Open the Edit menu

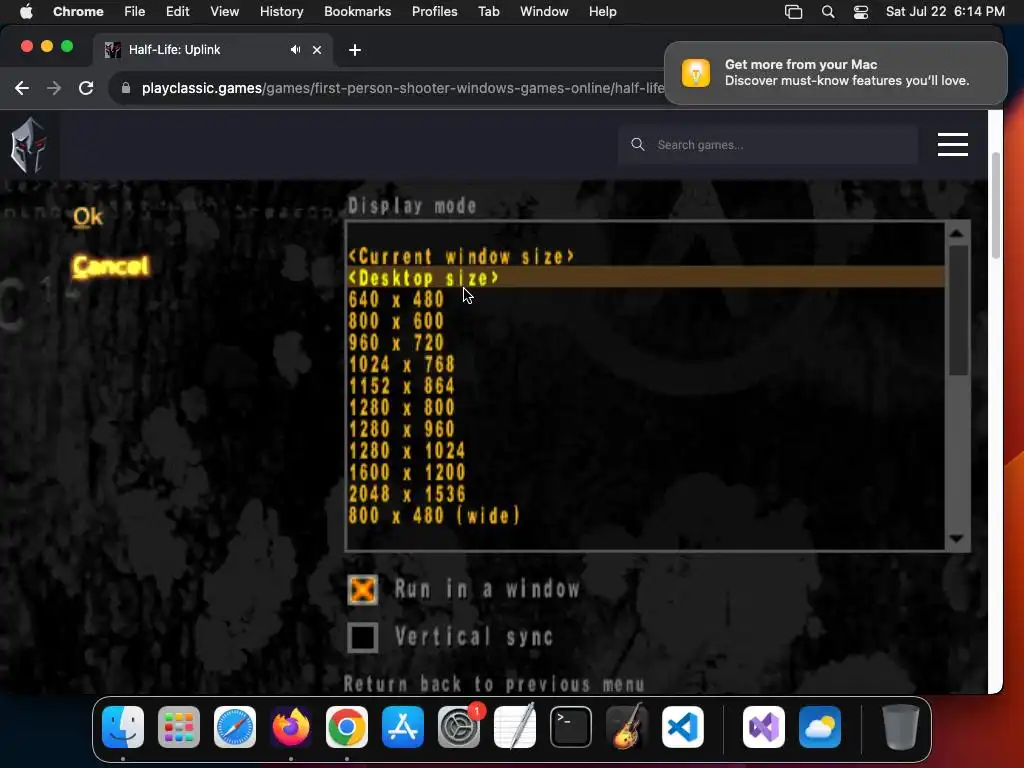pos(177,12)
